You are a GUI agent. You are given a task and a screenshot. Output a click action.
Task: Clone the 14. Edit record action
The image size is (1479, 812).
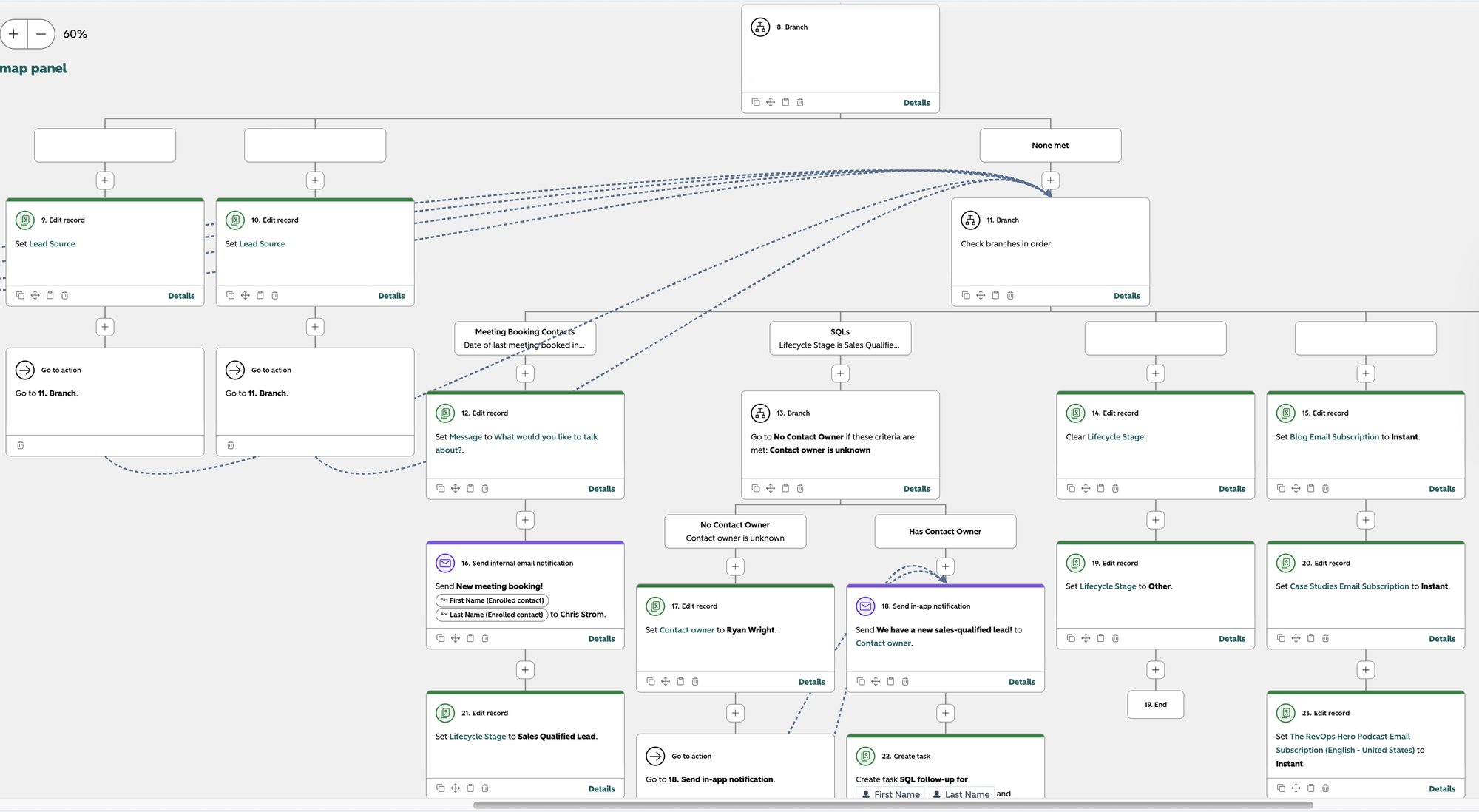point(1071,488)
